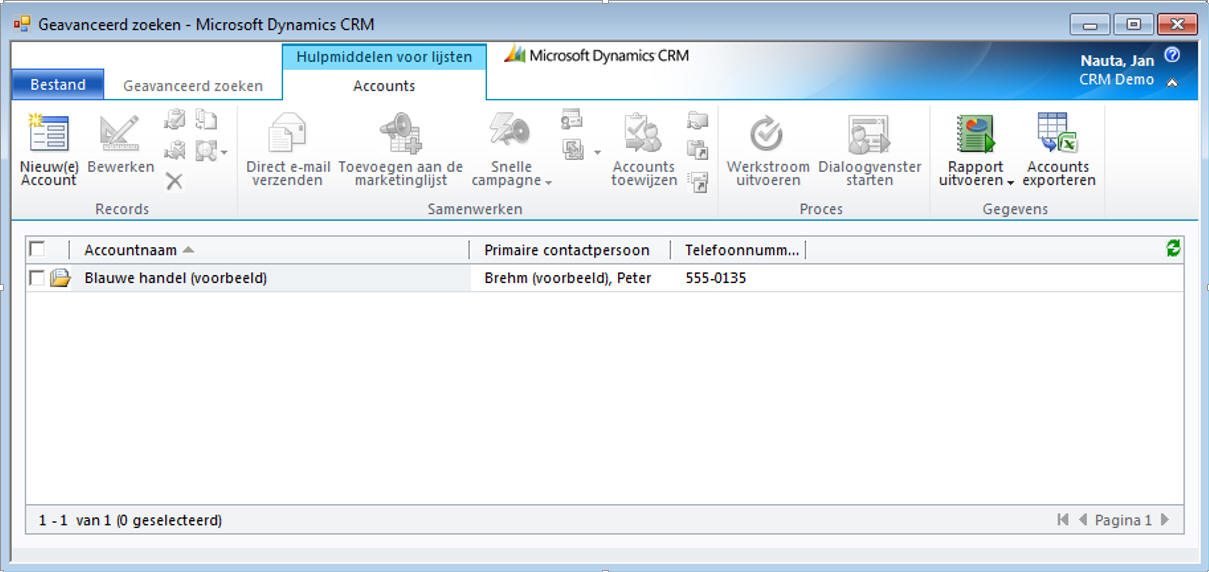Open the Blauwe handel (voorbeeld) account
The width and height of the screenshot is (1209, 572).
(x=175, y=278)
